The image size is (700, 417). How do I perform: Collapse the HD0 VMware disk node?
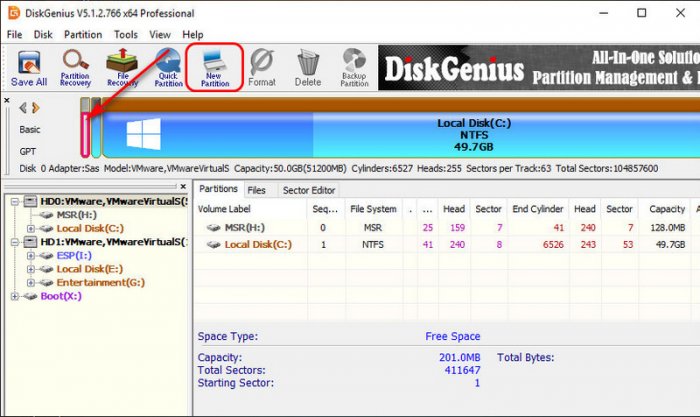[15, 202]
